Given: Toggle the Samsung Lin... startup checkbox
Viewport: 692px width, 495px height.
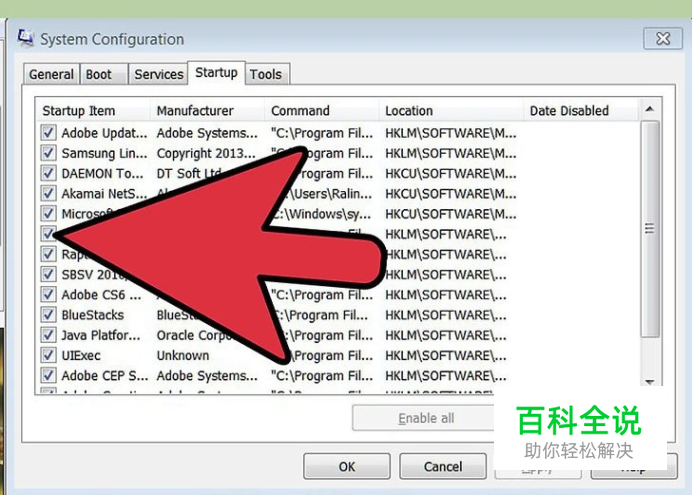Looking at the screenshot, I should [x=48, y=153].
